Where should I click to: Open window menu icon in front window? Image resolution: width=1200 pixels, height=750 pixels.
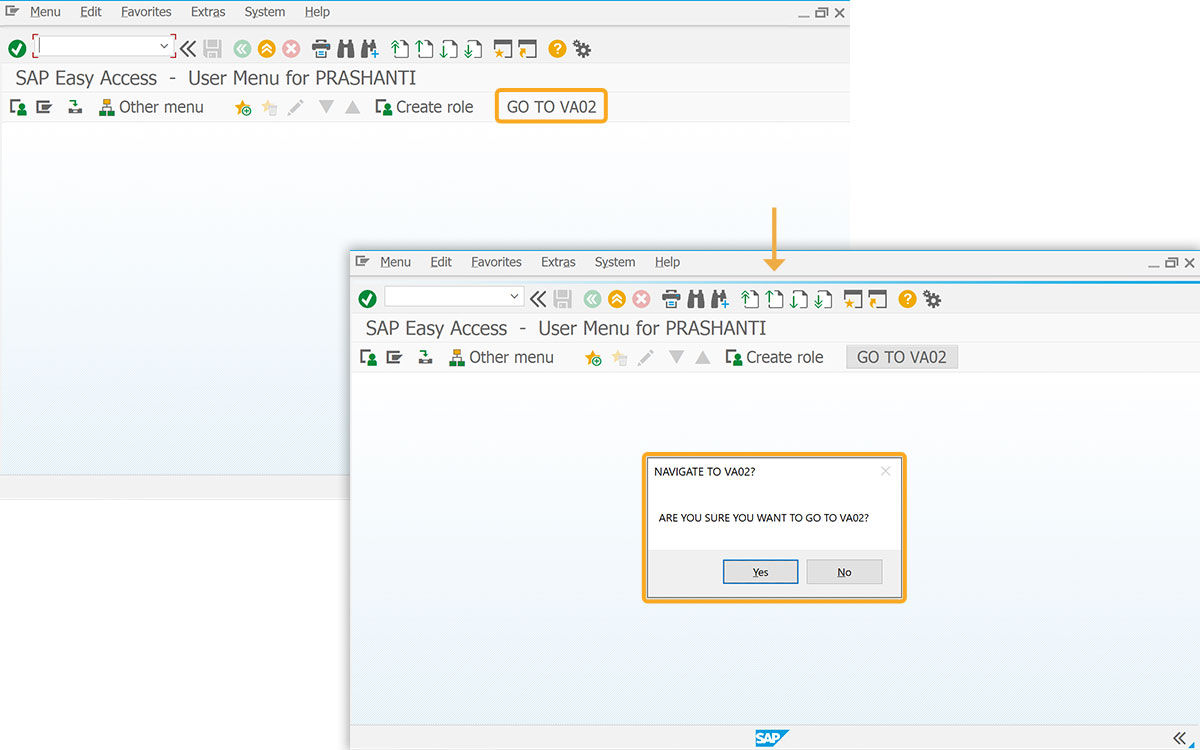362,262
